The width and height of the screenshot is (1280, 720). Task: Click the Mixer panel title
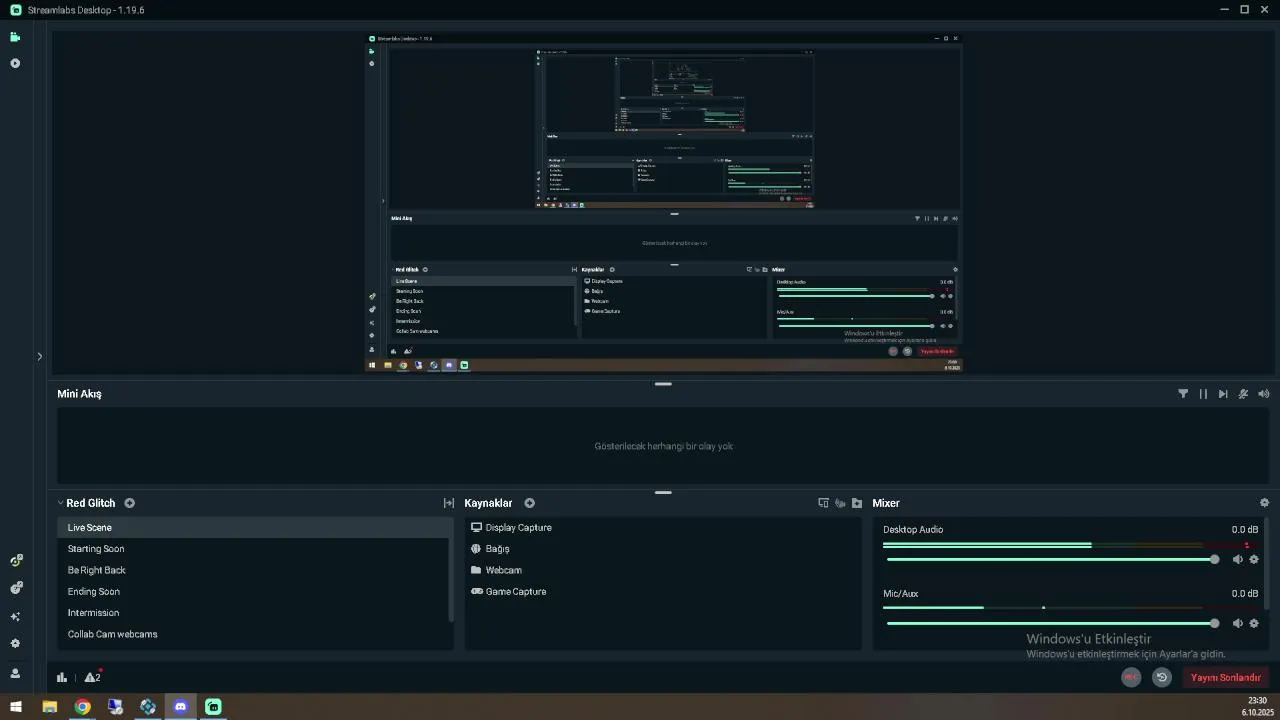click(886, 503)
